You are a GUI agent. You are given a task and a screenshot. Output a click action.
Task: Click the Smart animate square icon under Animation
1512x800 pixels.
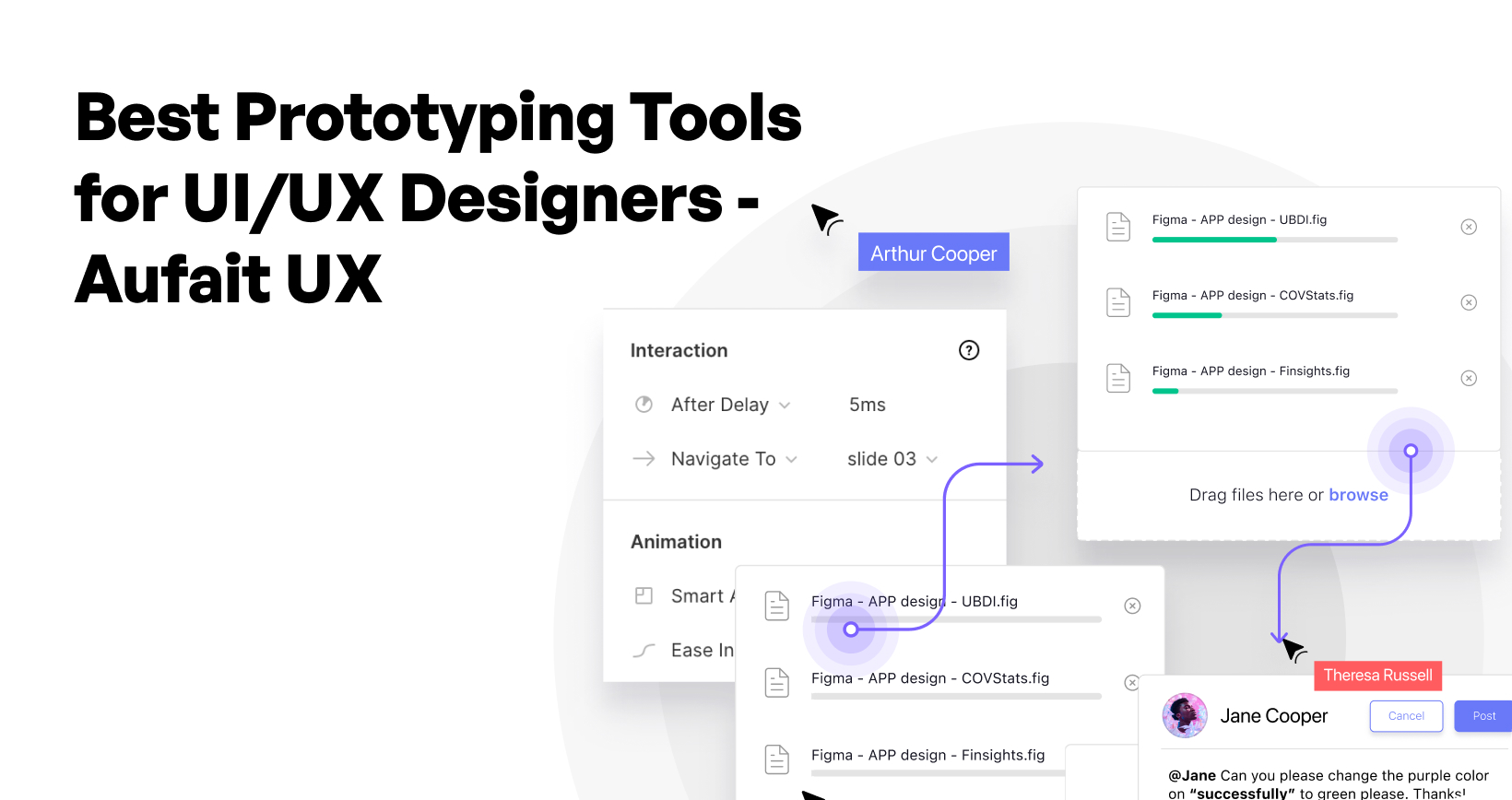pyautogui.click(x=644, y=595)
